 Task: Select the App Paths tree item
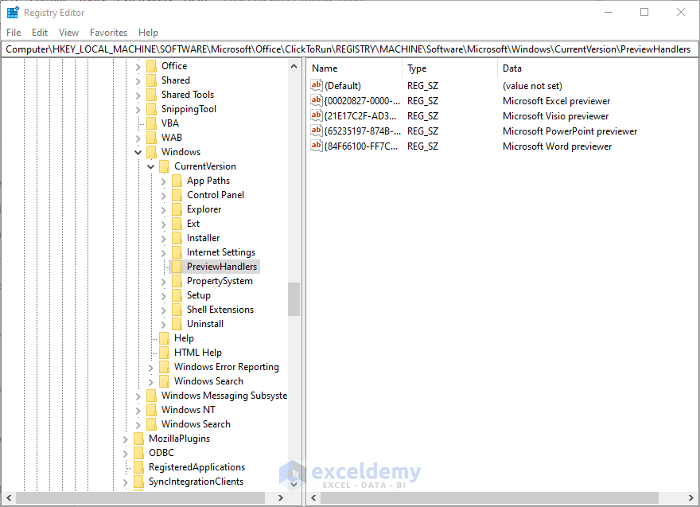pyautogui.click(x=208, y=180)
